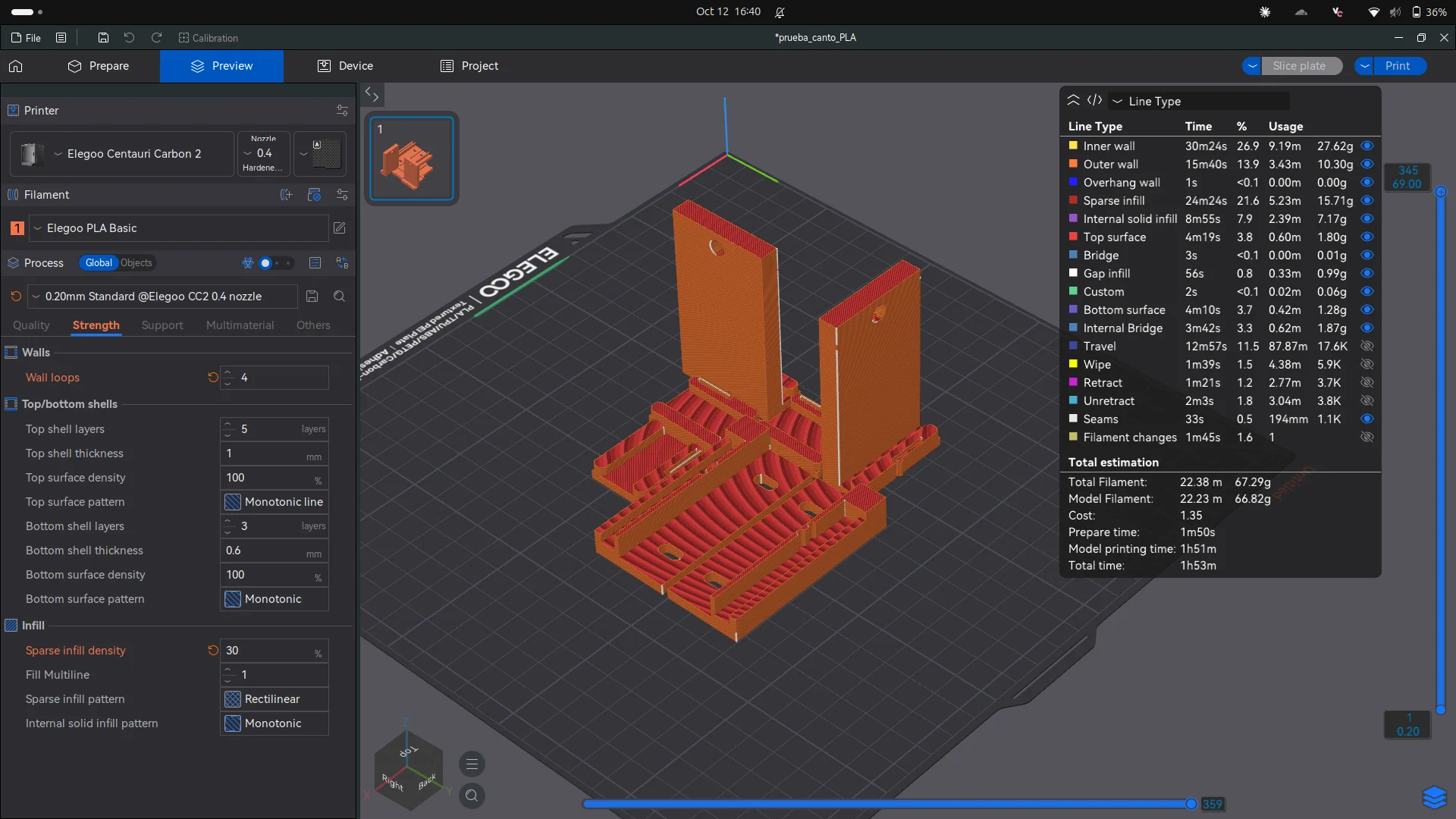
Task: Open the Quality settings tab
Action: [x=31, y=325]
